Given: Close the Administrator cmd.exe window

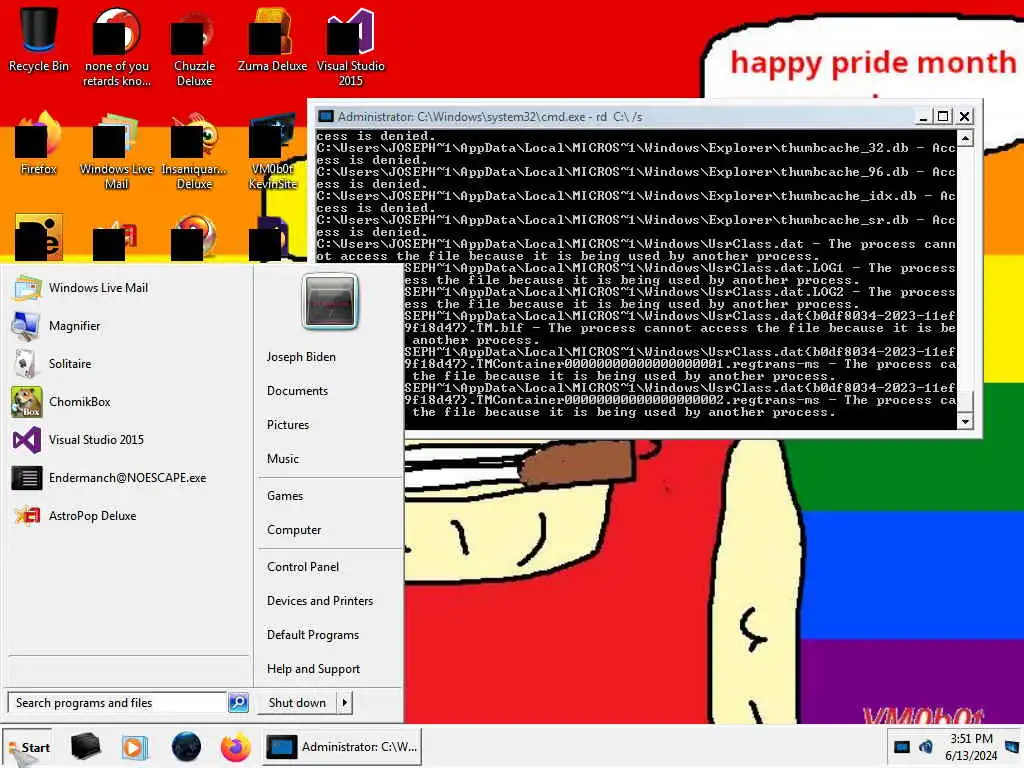Looking at the screenshot, I should 964,117.
